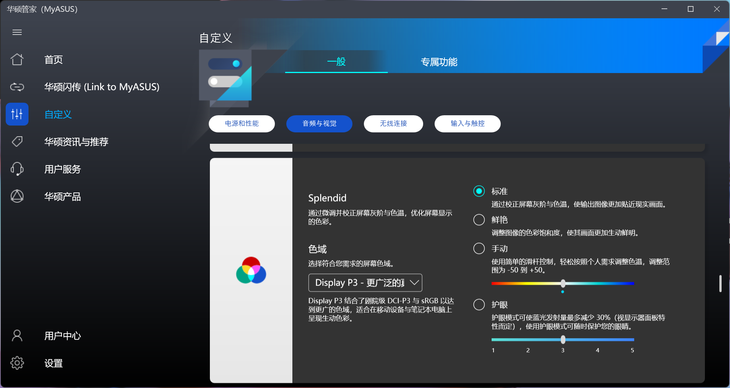Click the Splendid heading text
Screen dimensions: 730x388
327,198
